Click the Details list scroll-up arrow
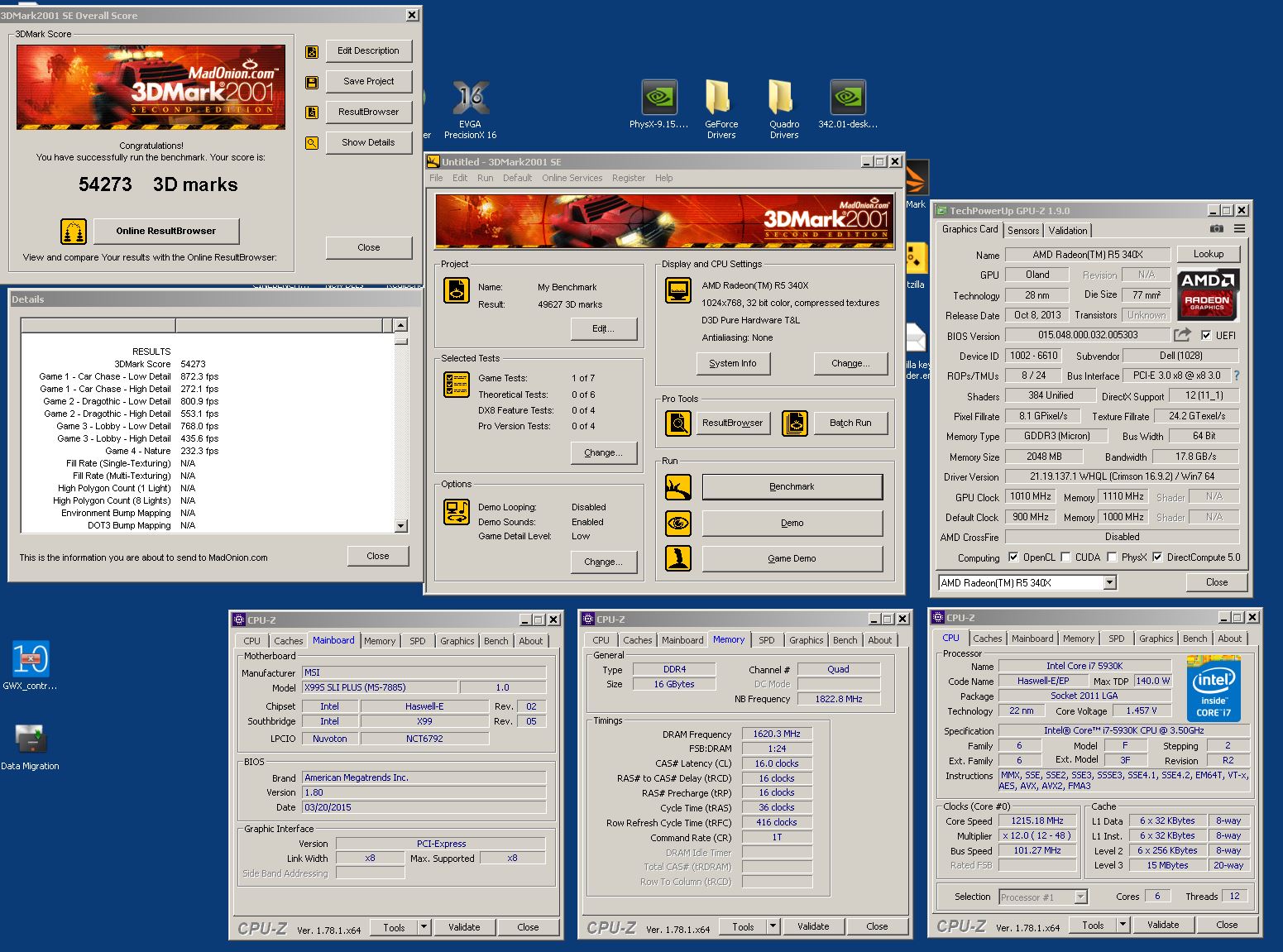The image size is (1283, 952). (x=401, y=325)
